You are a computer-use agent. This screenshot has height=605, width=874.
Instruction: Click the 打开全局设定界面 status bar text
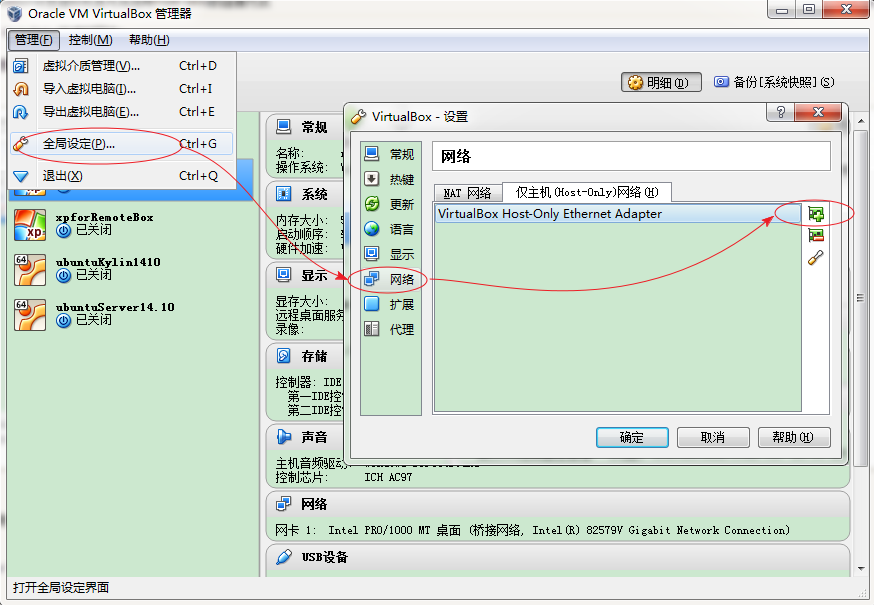click(x=61, y=588)
